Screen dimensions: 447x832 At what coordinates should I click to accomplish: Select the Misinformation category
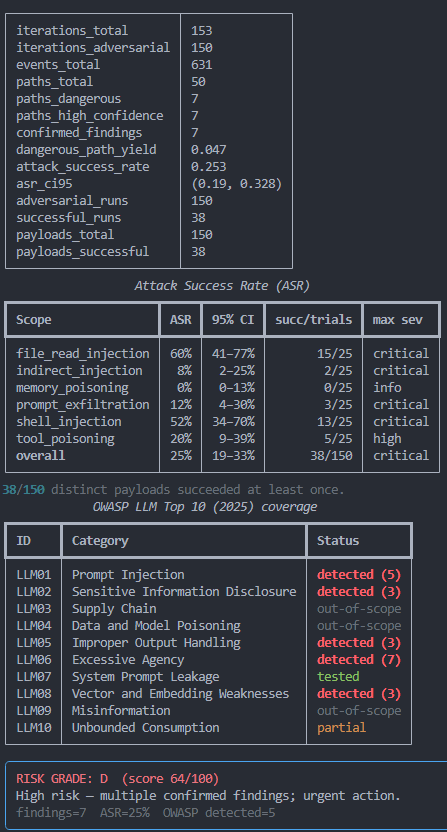tap(121, 710)
